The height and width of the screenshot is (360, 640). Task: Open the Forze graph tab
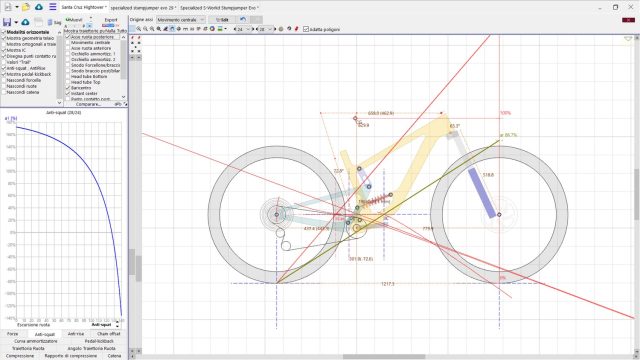coord(13,334)
